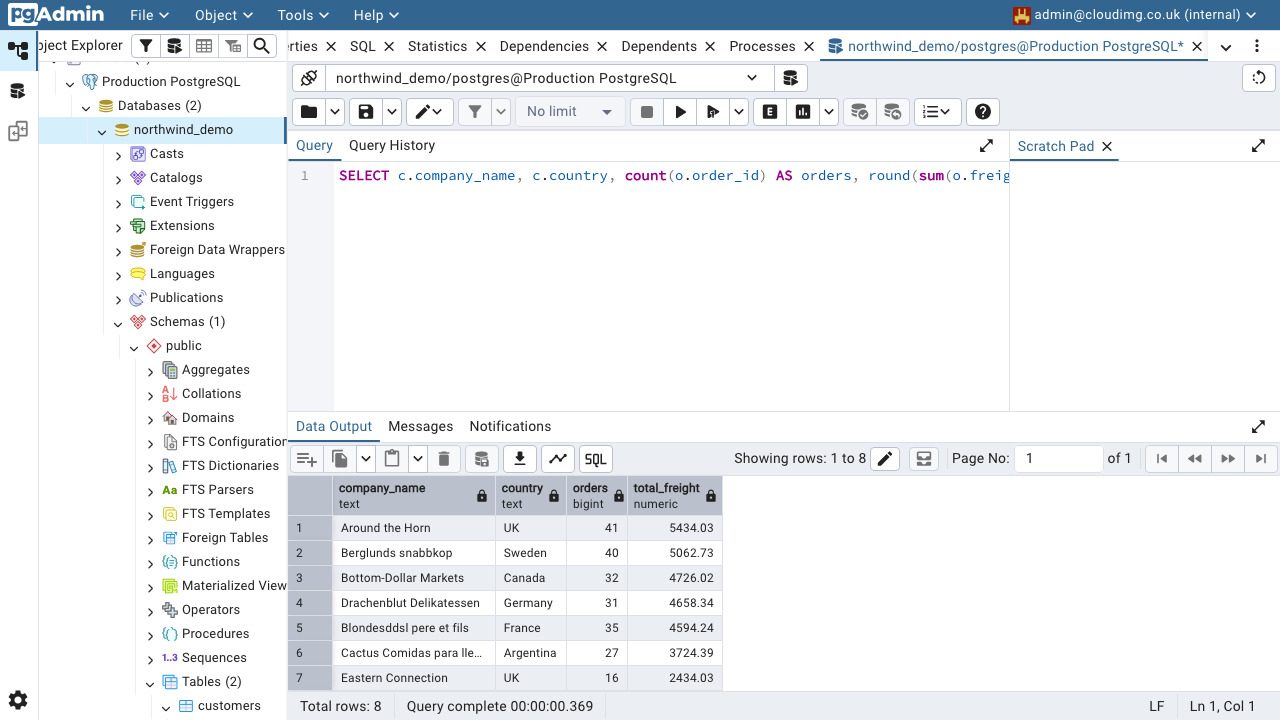Click the Copy icon in Data Output toolbar
This screenshot has width=1280, height=720.
(340, 459)
